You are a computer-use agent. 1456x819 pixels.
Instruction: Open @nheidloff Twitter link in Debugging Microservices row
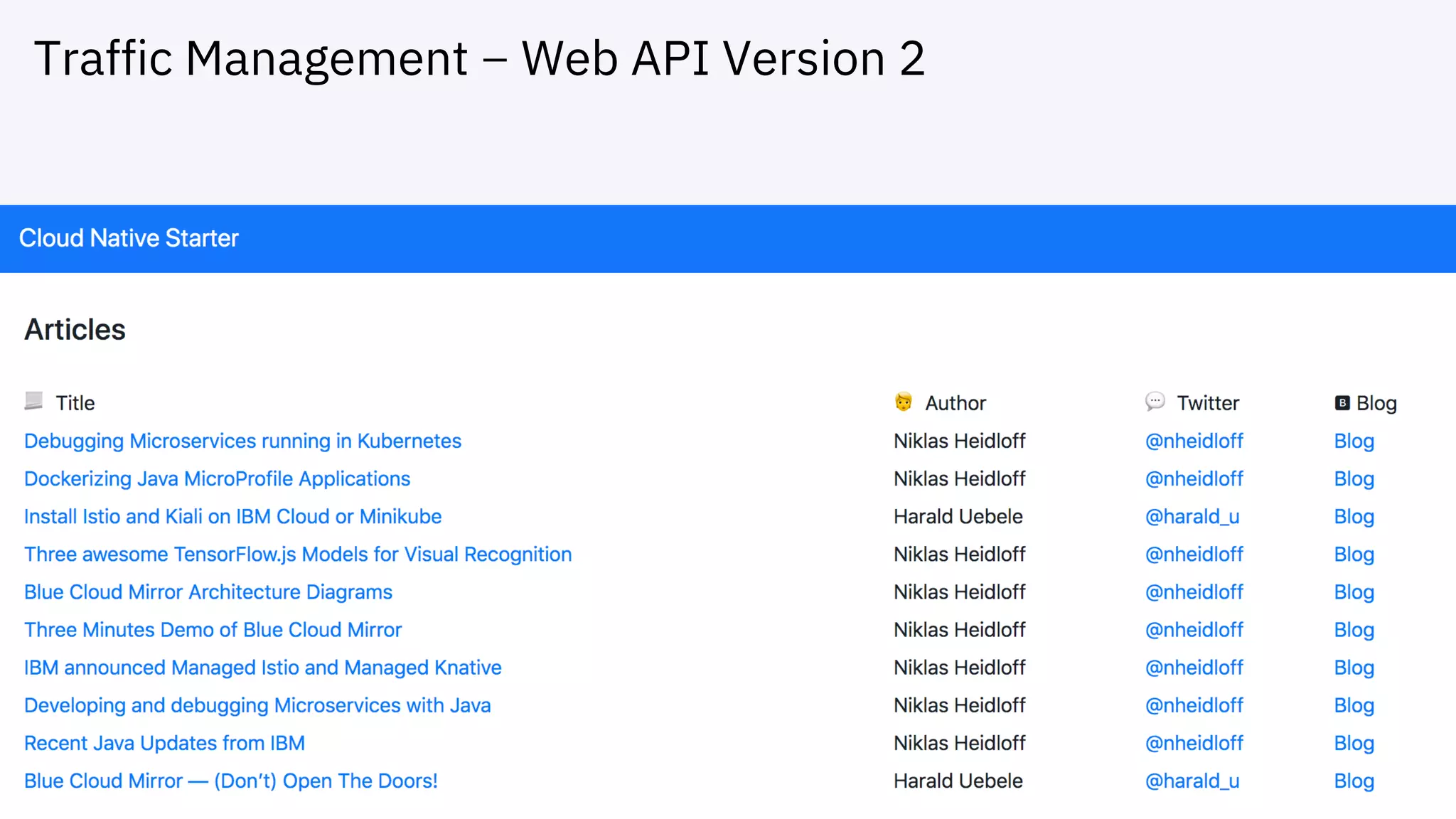tap(1194, 441)
